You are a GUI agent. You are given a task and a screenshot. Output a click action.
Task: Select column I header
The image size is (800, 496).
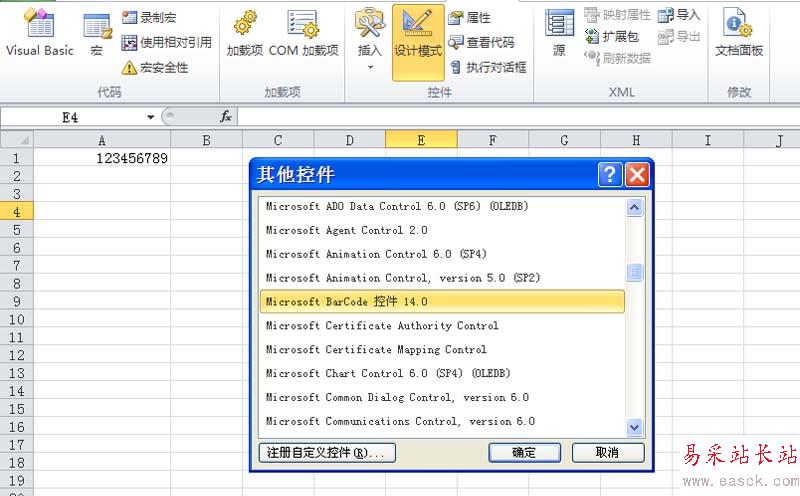coord(708,140)
